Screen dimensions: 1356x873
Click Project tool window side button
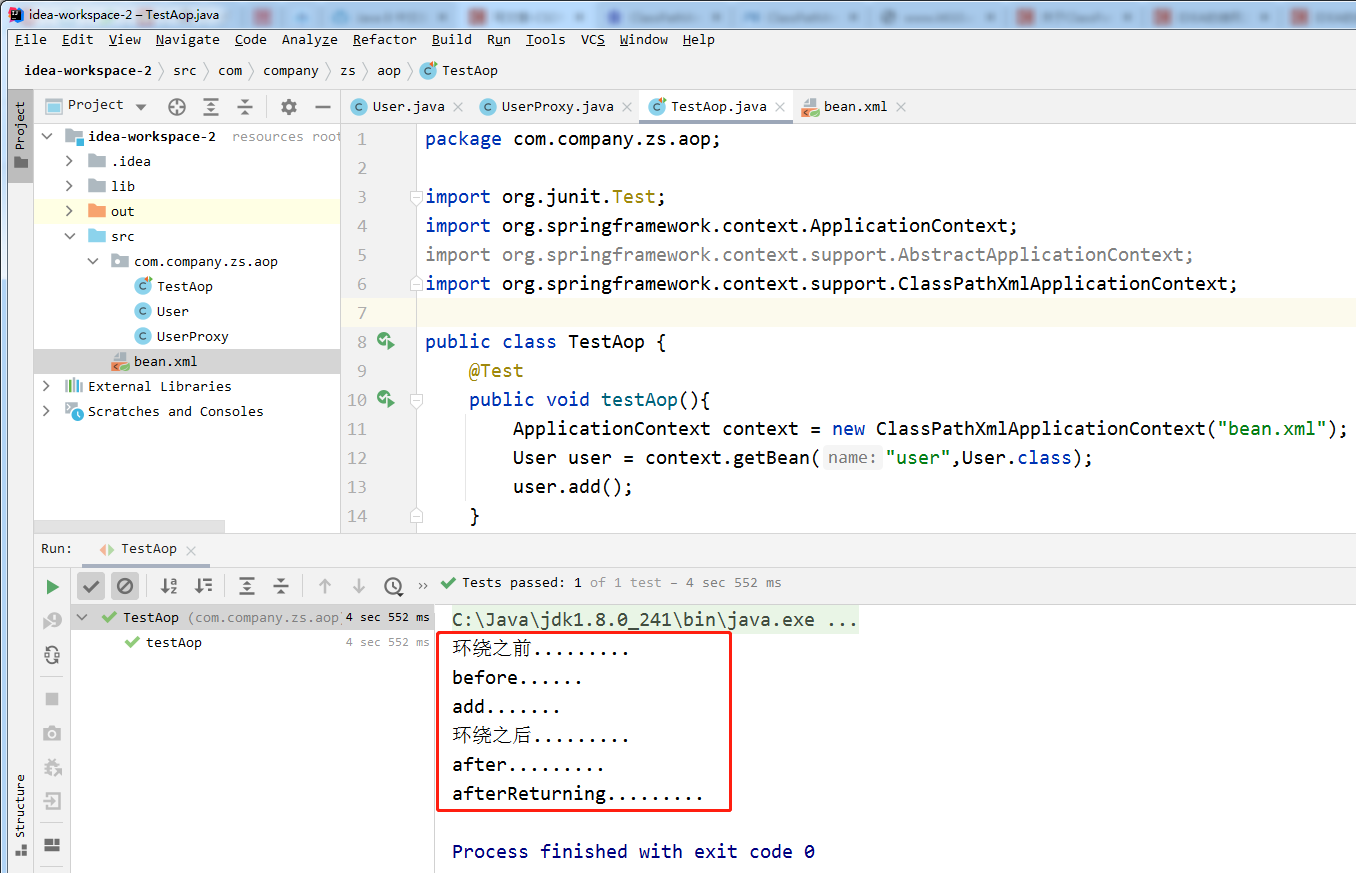point(20,136)
